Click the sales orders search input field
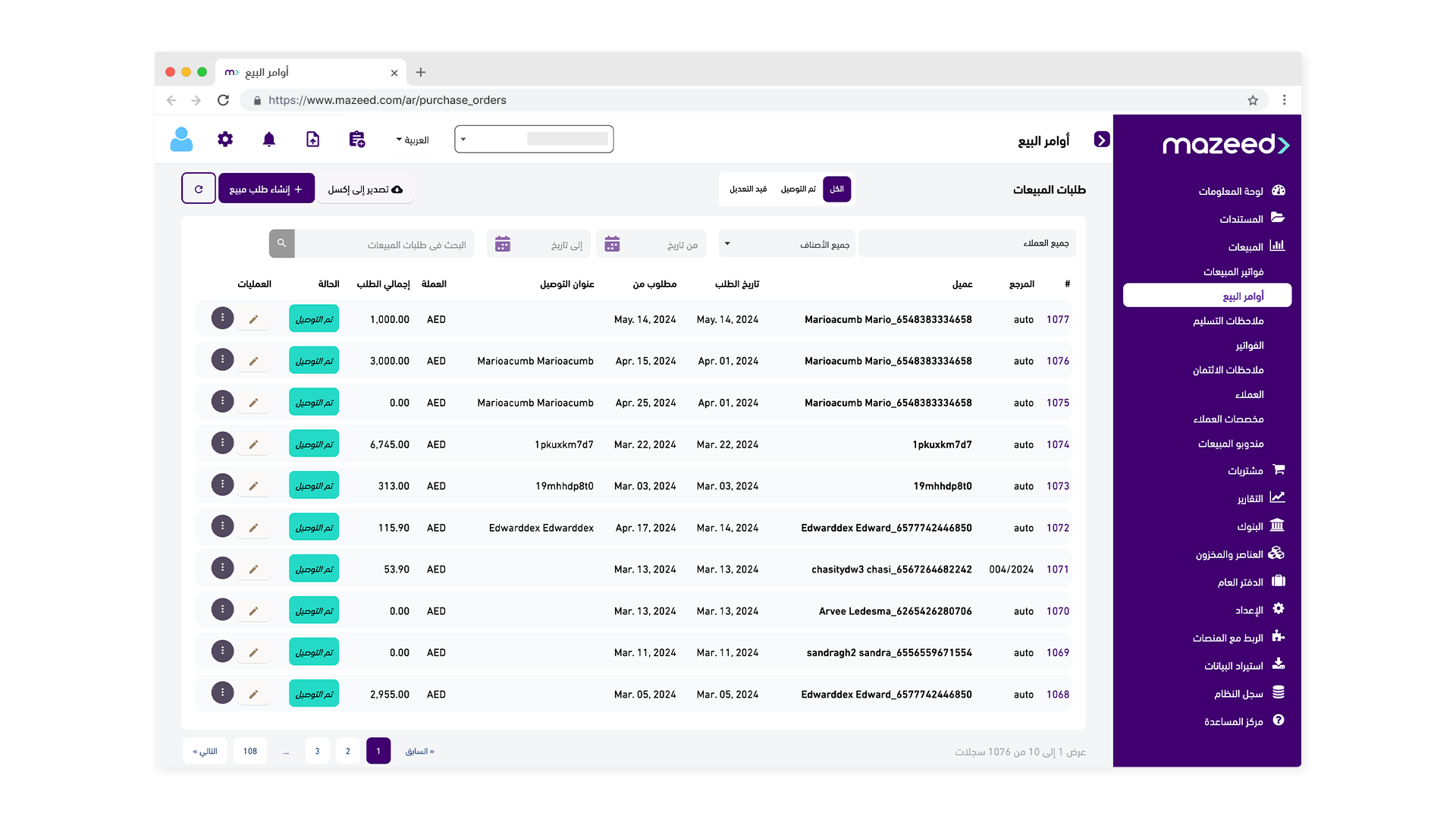 384,244
